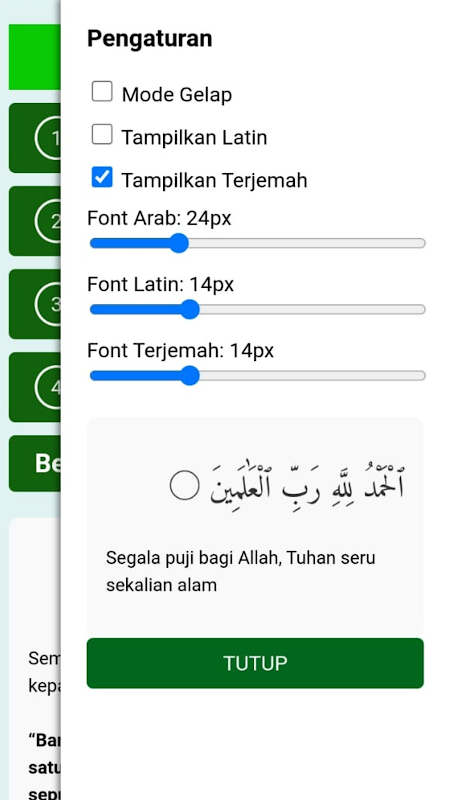Viewport: 450px width, 800px height.
Task: Click the Font Terjemah slider handle
Action: (190, 376)
